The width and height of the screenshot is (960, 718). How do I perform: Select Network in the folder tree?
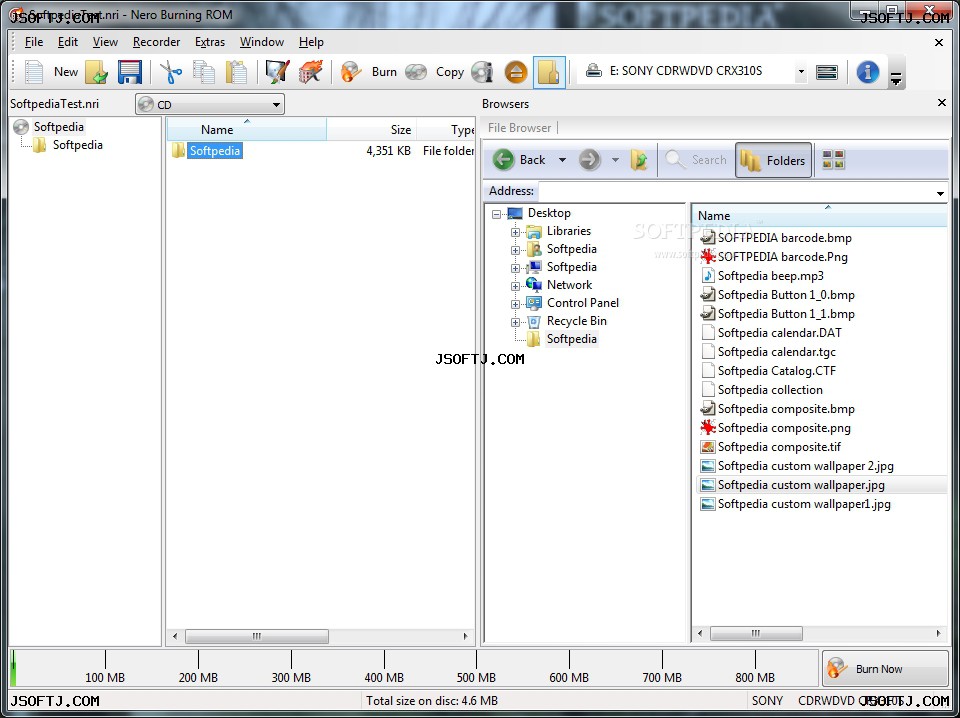point(569,285)
